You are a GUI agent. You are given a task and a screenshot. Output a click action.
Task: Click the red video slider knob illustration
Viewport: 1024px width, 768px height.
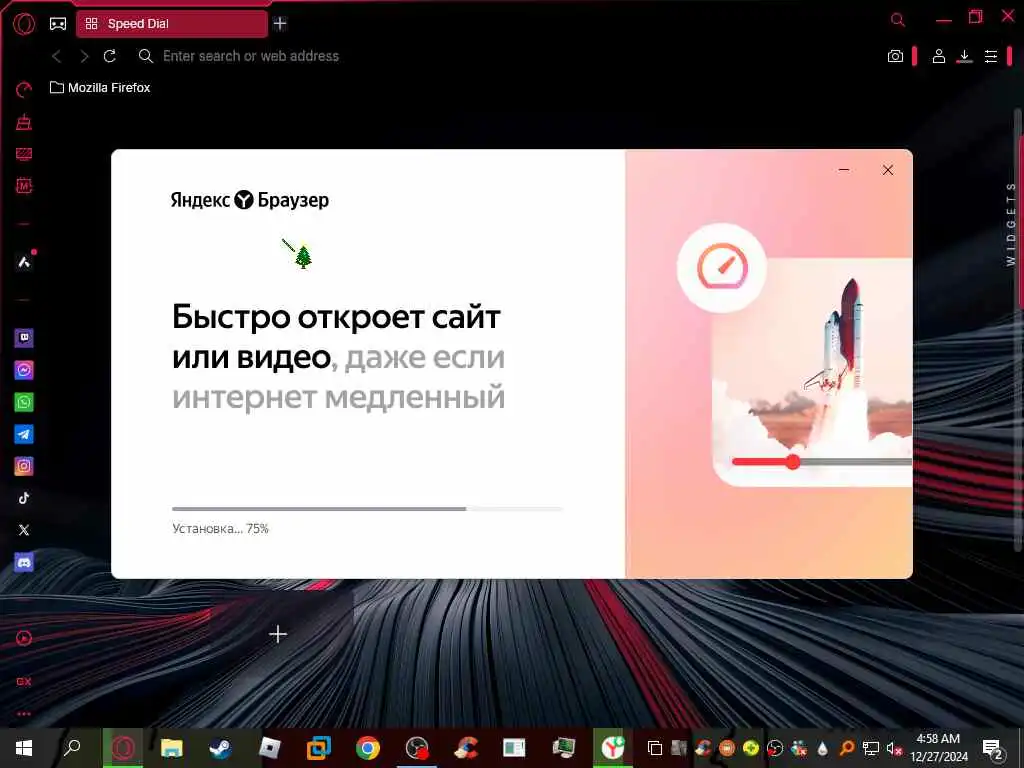coord(793,462)
